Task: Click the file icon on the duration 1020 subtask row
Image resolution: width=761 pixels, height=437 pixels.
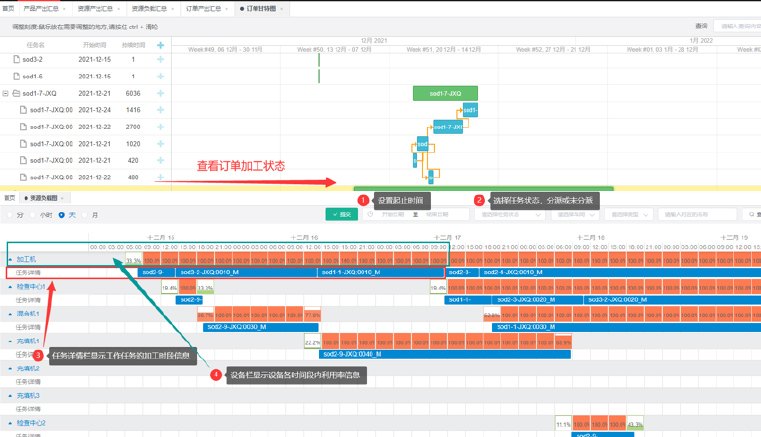Action: tap(23, 144)
